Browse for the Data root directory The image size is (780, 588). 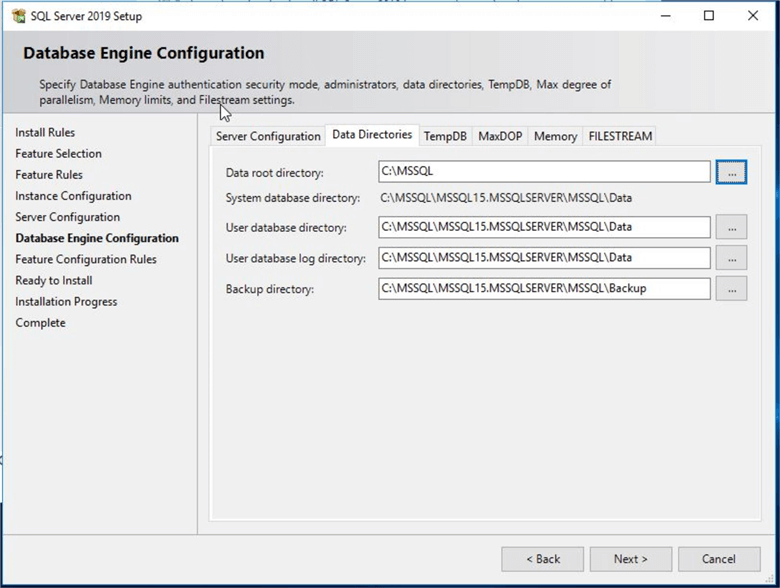tap(731, 172)
